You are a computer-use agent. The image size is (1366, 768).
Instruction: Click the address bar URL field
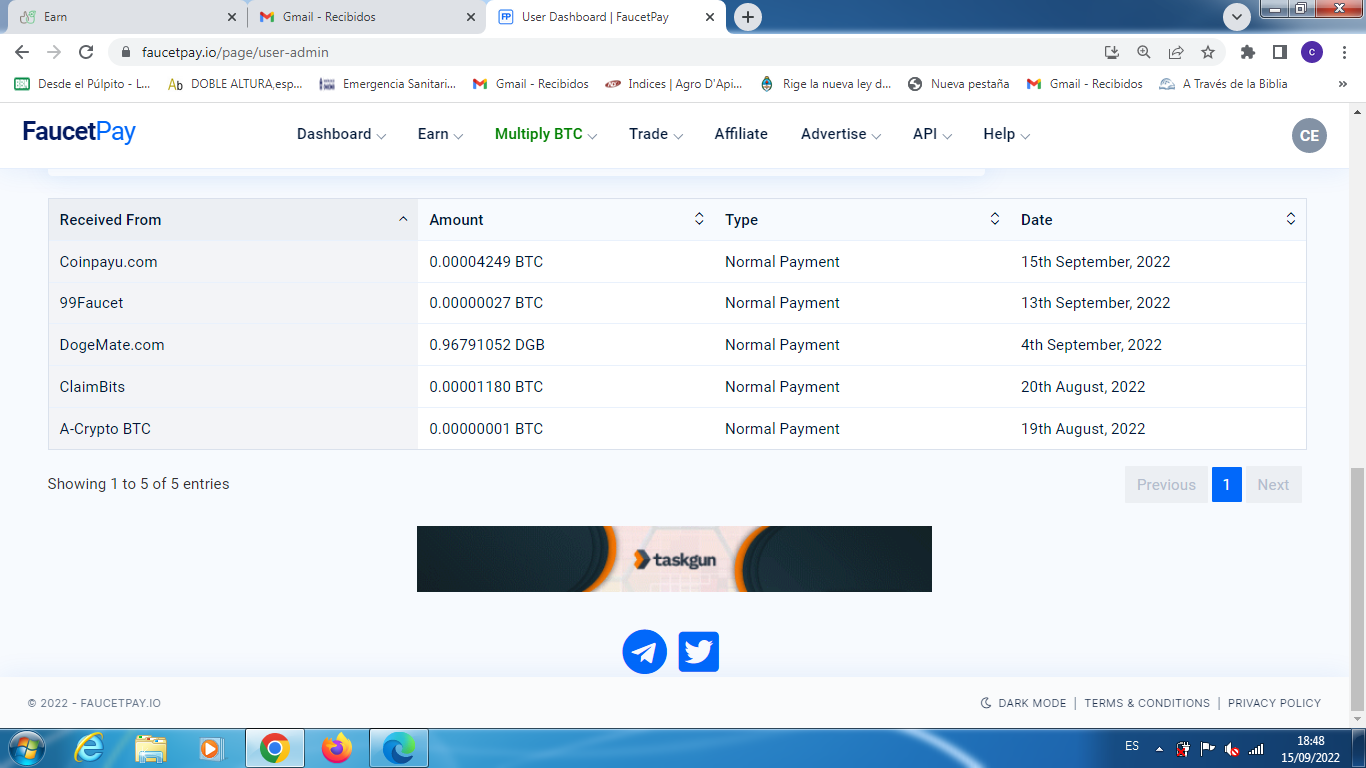(600, 52)
